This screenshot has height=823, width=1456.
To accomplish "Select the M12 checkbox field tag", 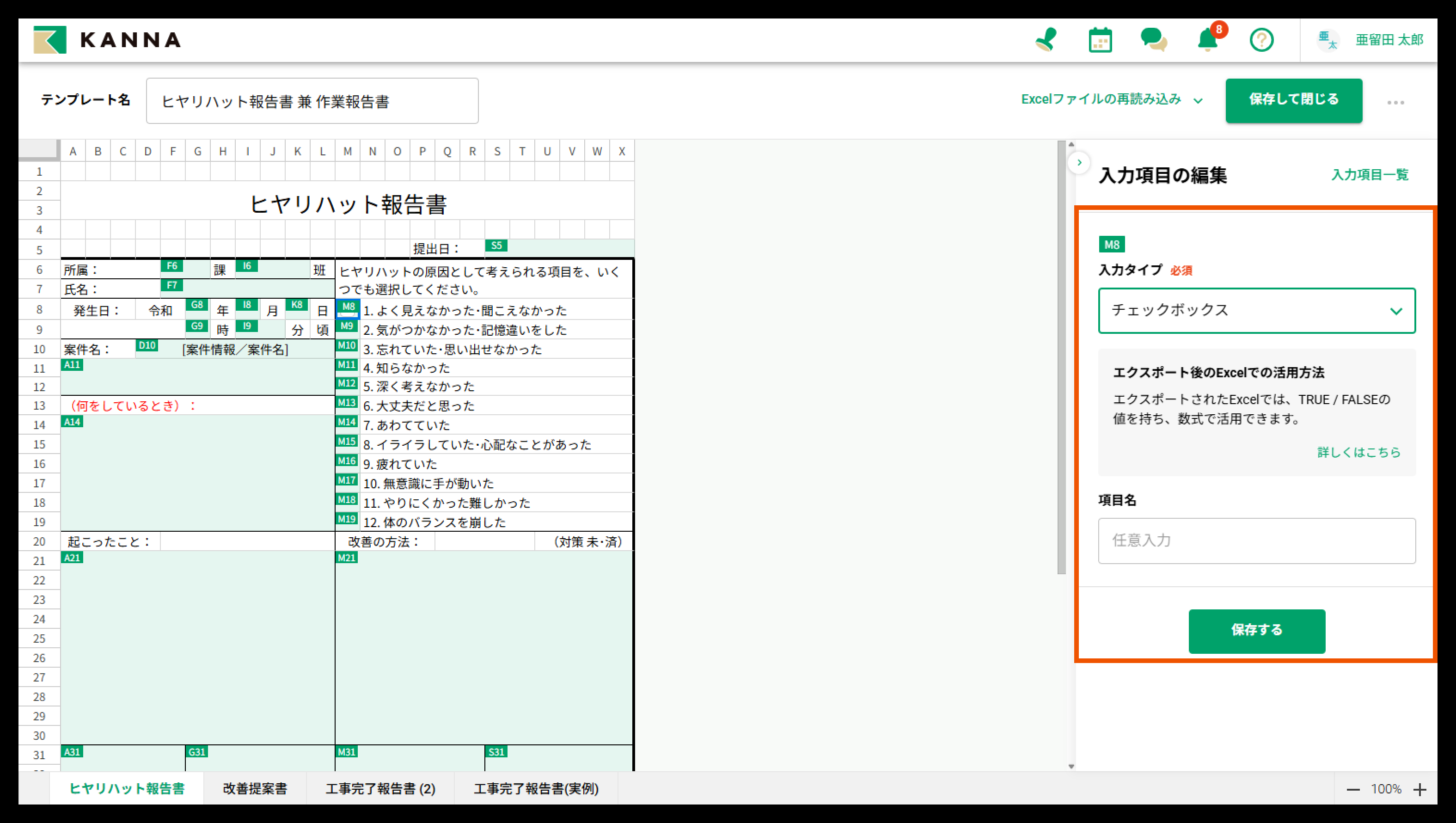I will coord(347,383).
